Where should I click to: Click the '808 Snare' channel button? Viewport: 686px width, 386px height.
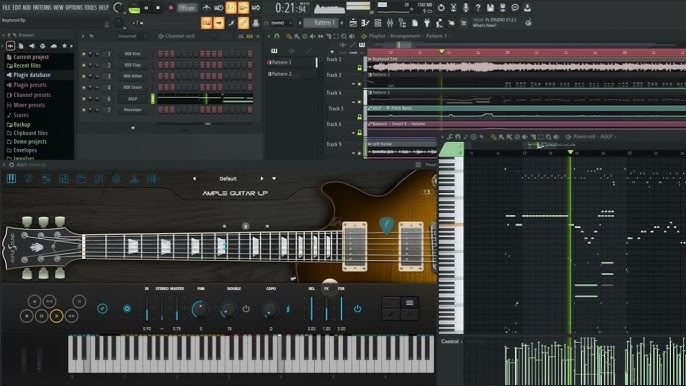pos(133,87)
